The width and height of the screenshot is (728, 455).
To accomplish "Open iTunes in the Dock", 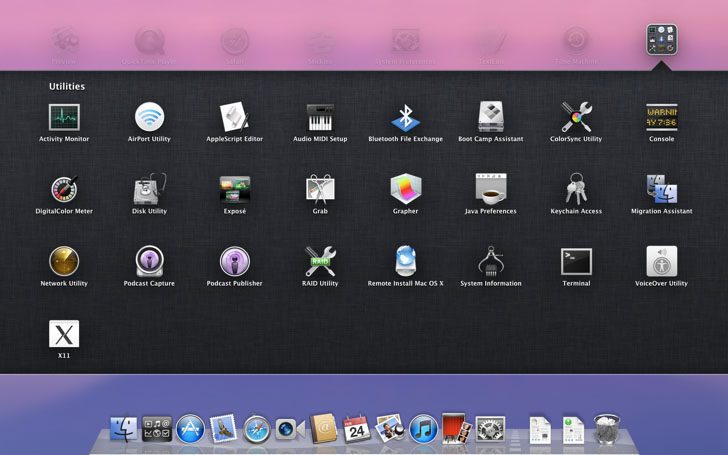I will tap(423, 429).
